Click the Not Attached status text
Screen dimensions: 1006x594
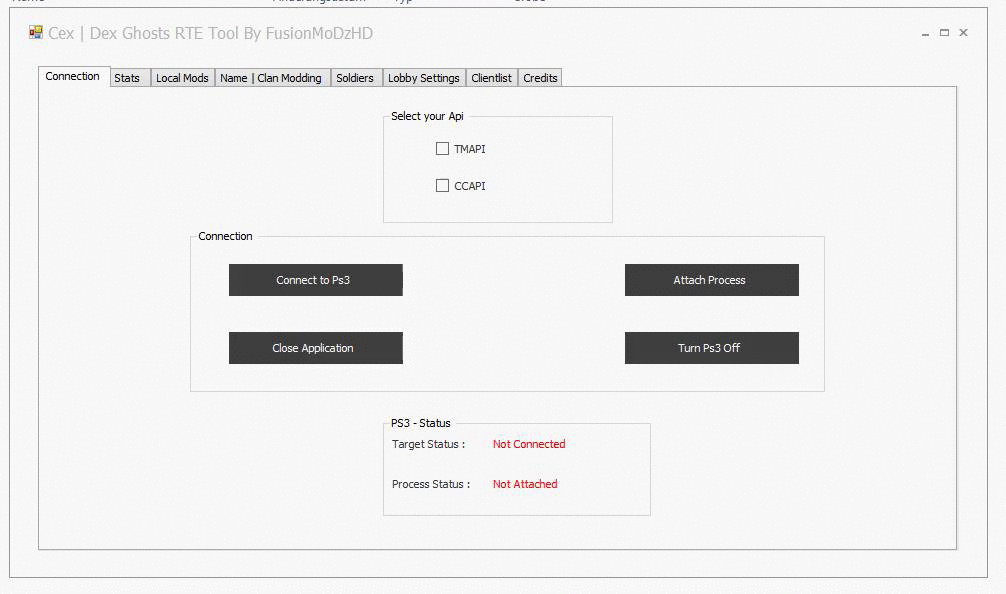(525, 484)
